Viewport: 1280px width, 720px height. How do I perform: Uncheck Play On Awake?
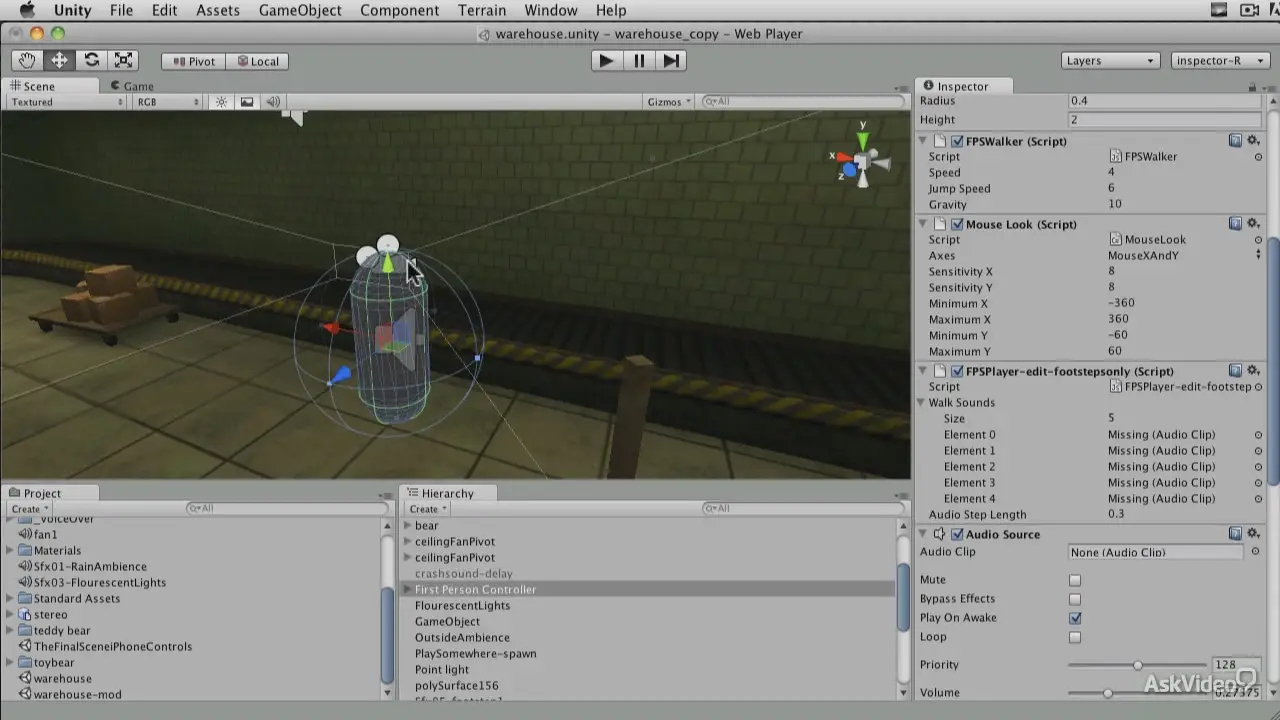pyautogui.click(x=1075, y=618)
